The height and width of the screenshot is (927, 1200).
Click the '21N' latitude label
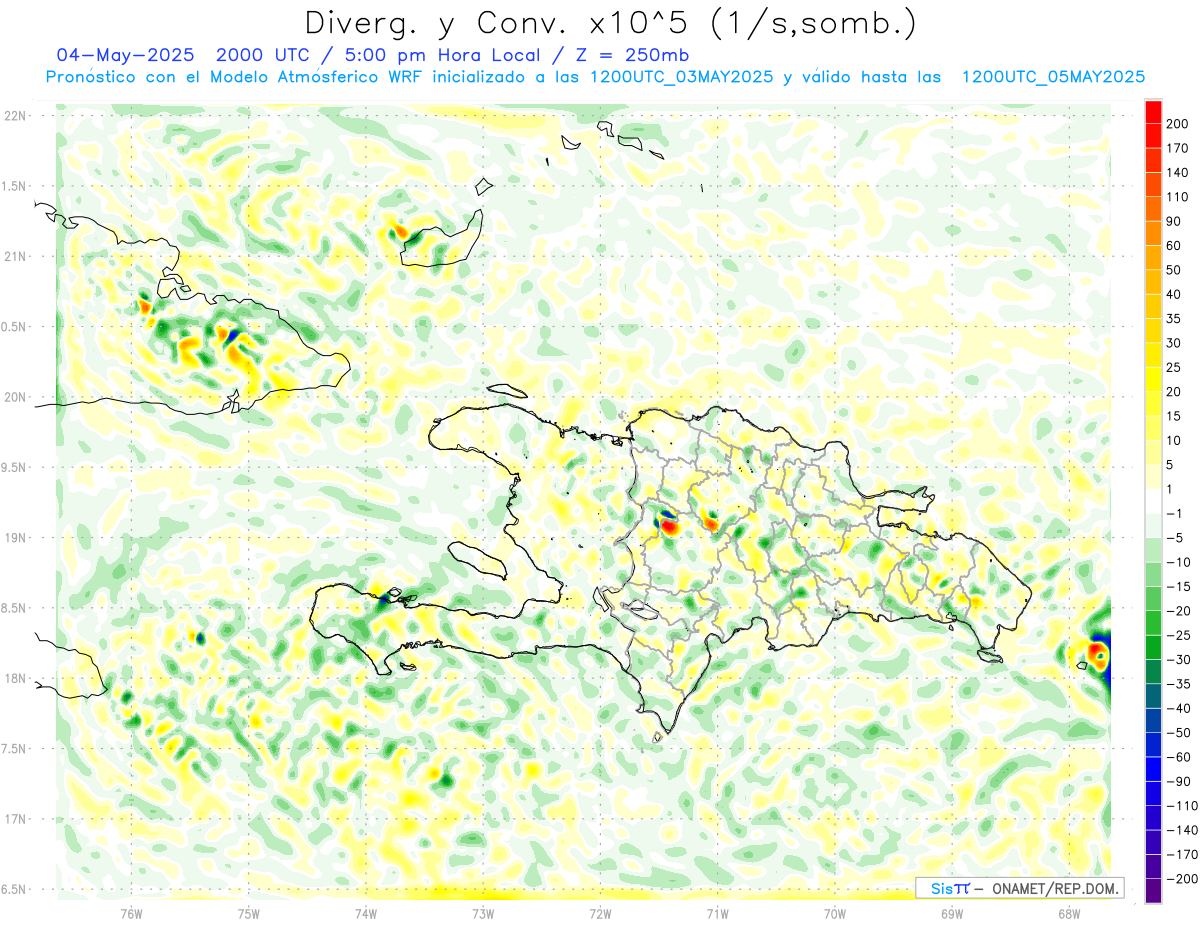pos(15,256)
